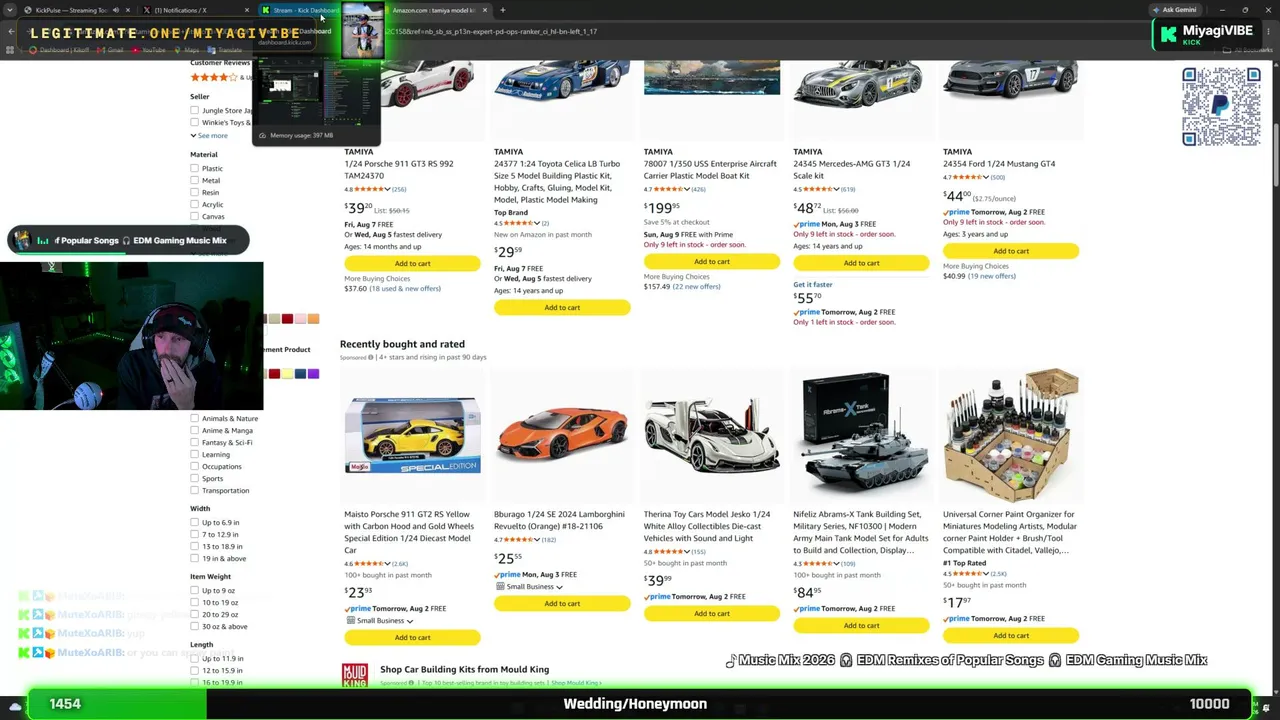Tick the Transportation theme checkbox
The height and width of the screenshot is (720, 1280).
point(194,490)
